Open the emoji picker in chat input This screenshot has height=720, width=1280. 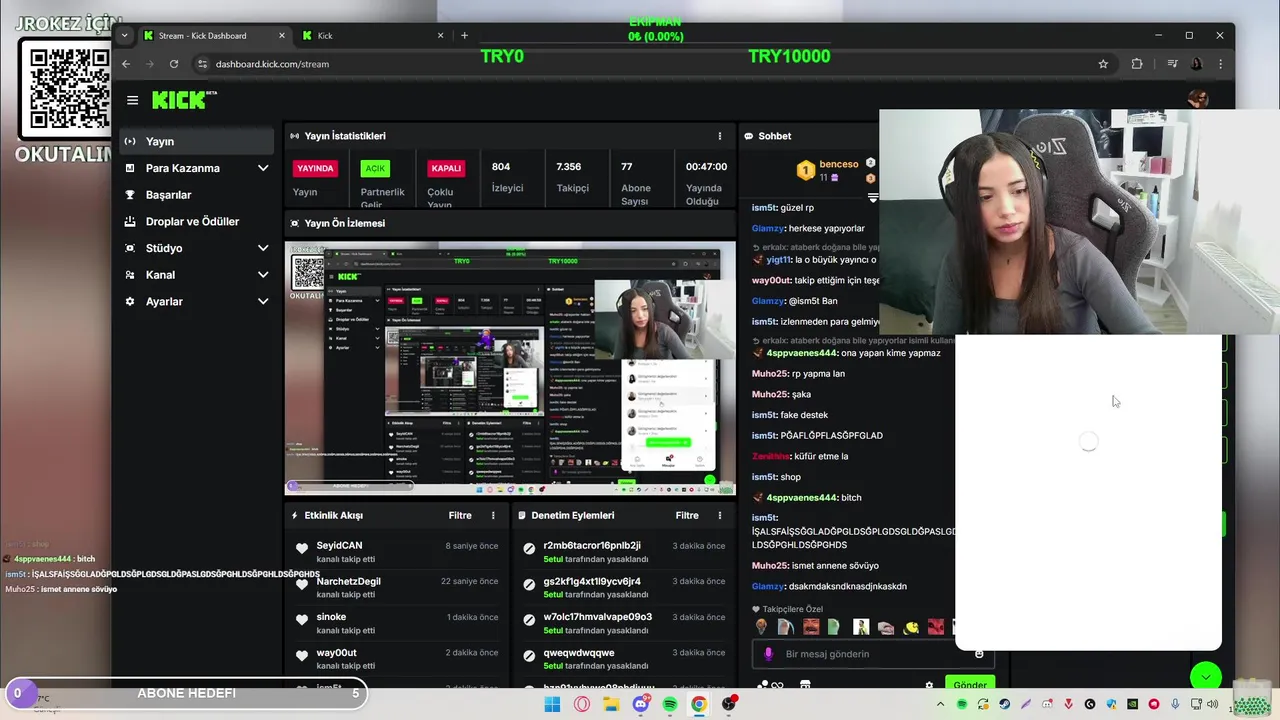pos(979,654)
